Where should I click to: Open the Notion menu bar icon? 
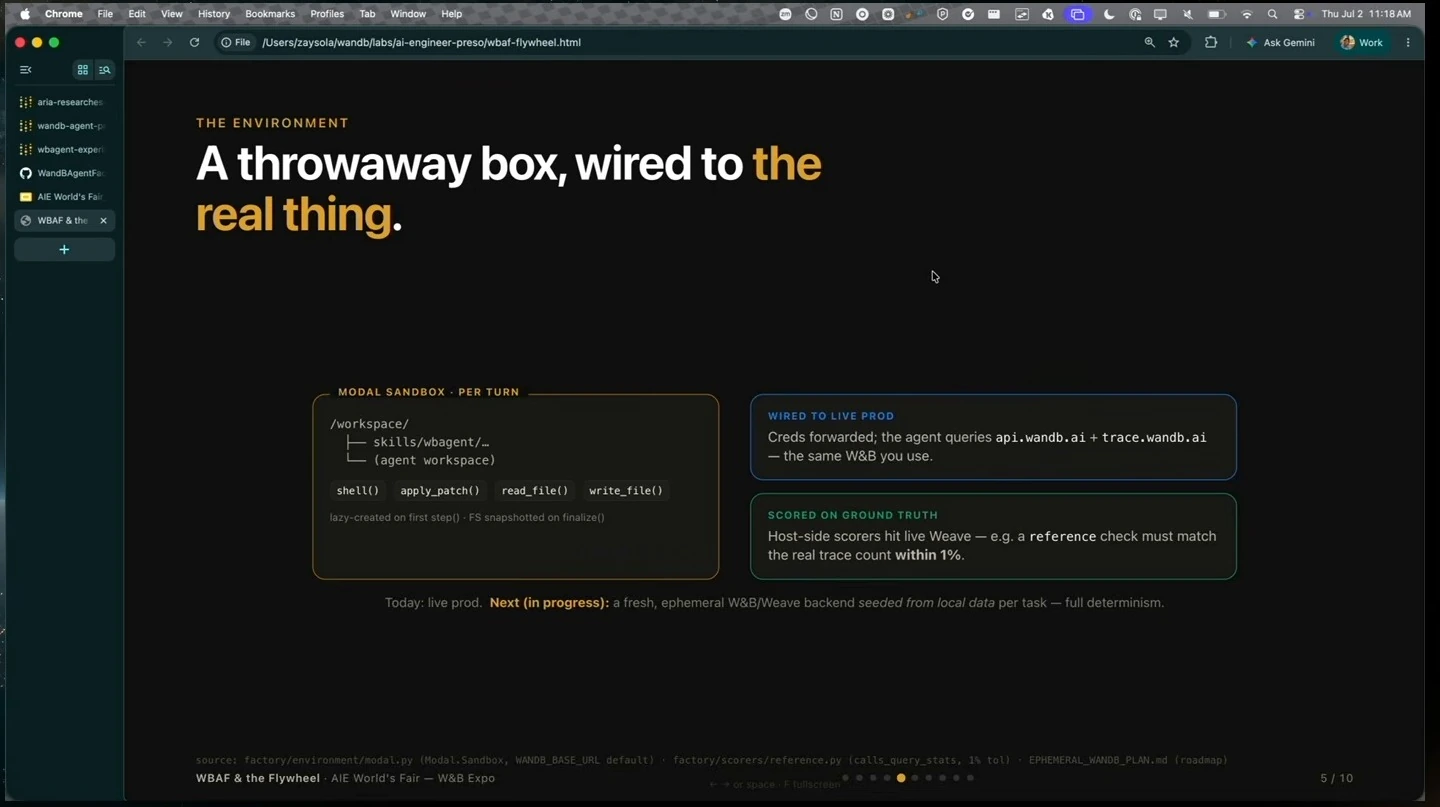[x=836, y=14]
